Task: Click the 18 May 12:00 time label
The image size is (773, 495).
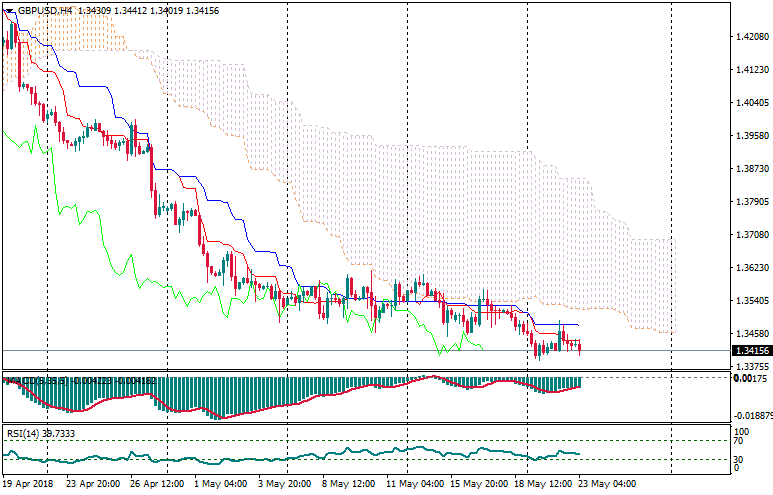Action: pos(544,484)
